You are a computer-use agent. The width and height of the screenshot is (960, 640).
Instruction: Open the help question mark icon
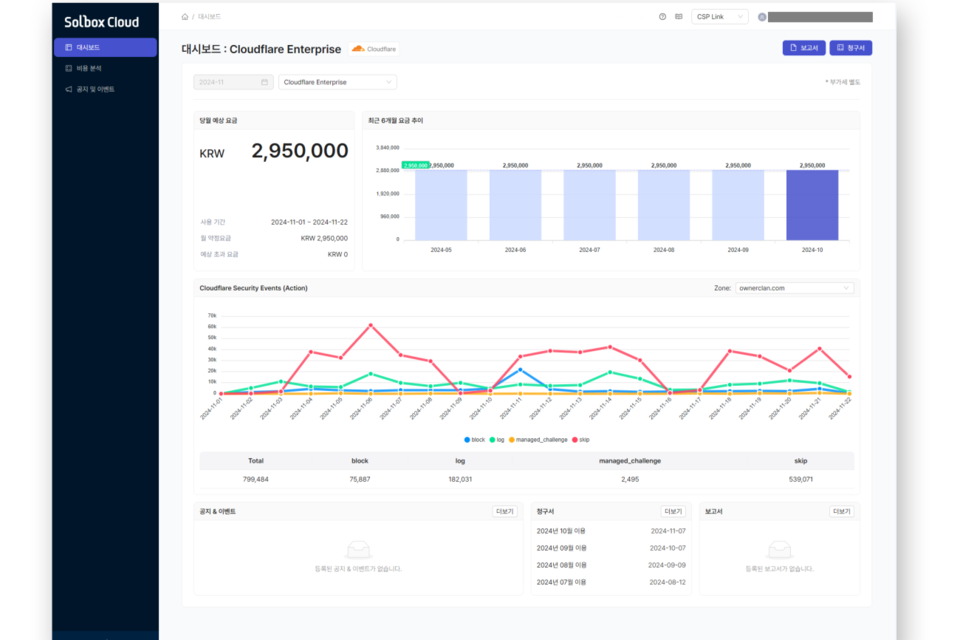click(663, 17)
